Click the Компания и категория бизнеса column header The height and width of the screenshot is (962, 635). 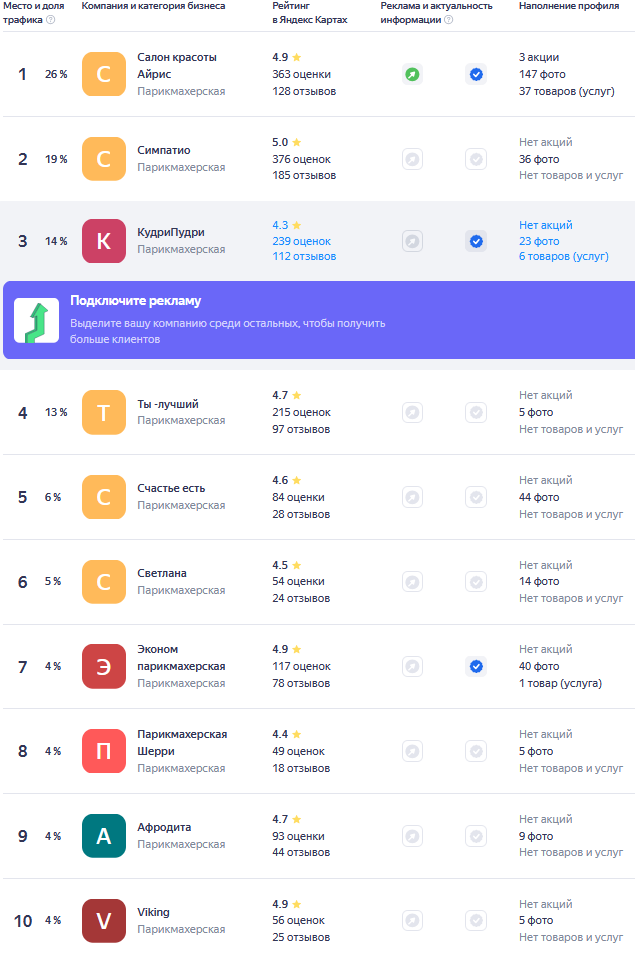pos(153,6)
